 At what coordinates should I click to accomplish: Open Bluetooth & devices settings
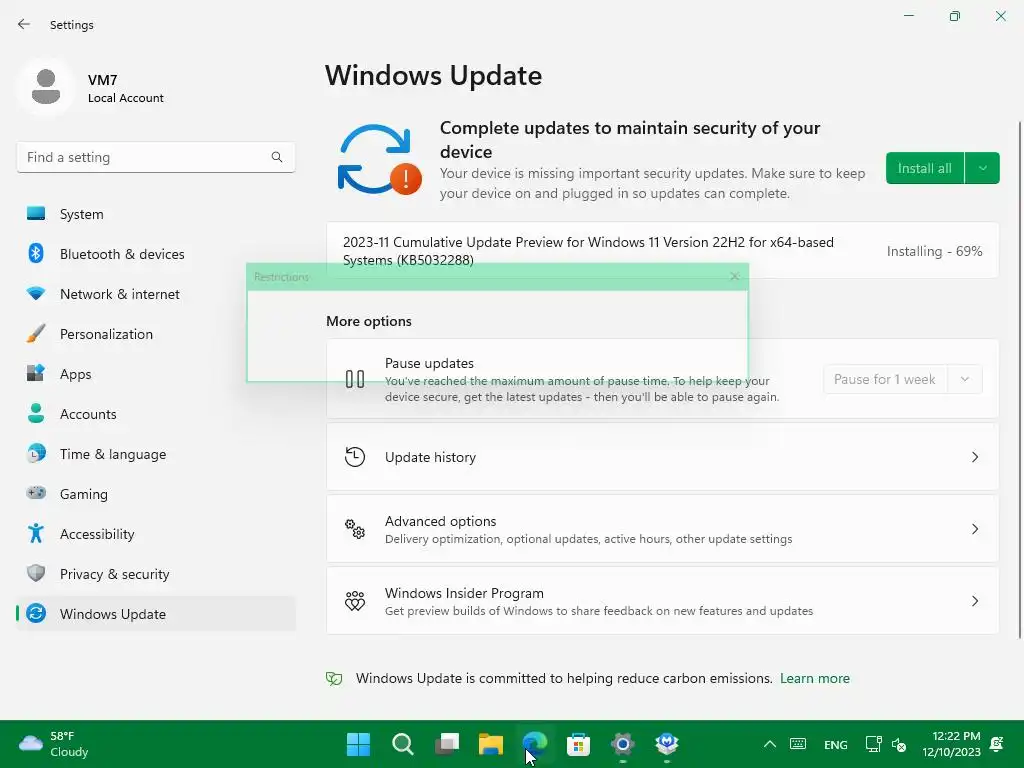(x=155, y=254)
